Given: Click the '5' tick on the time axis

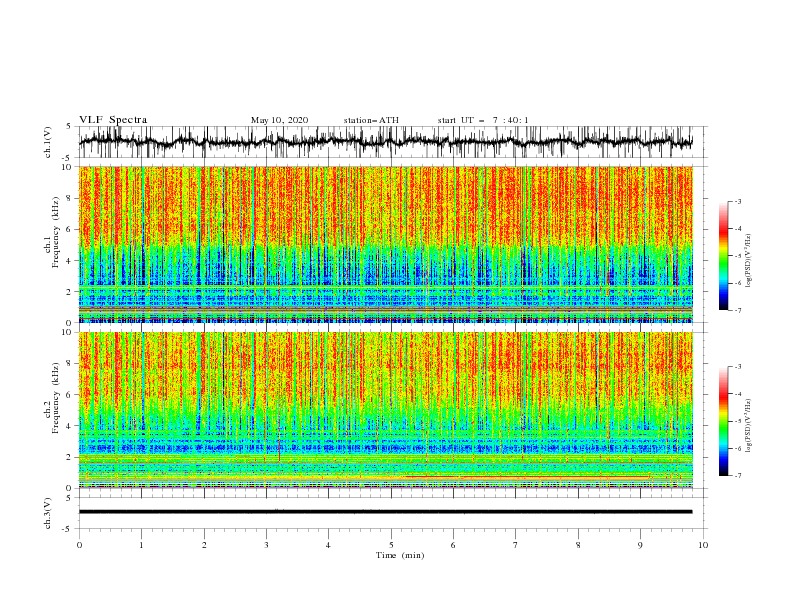Looking at the screenshot, I should (391, 545).
